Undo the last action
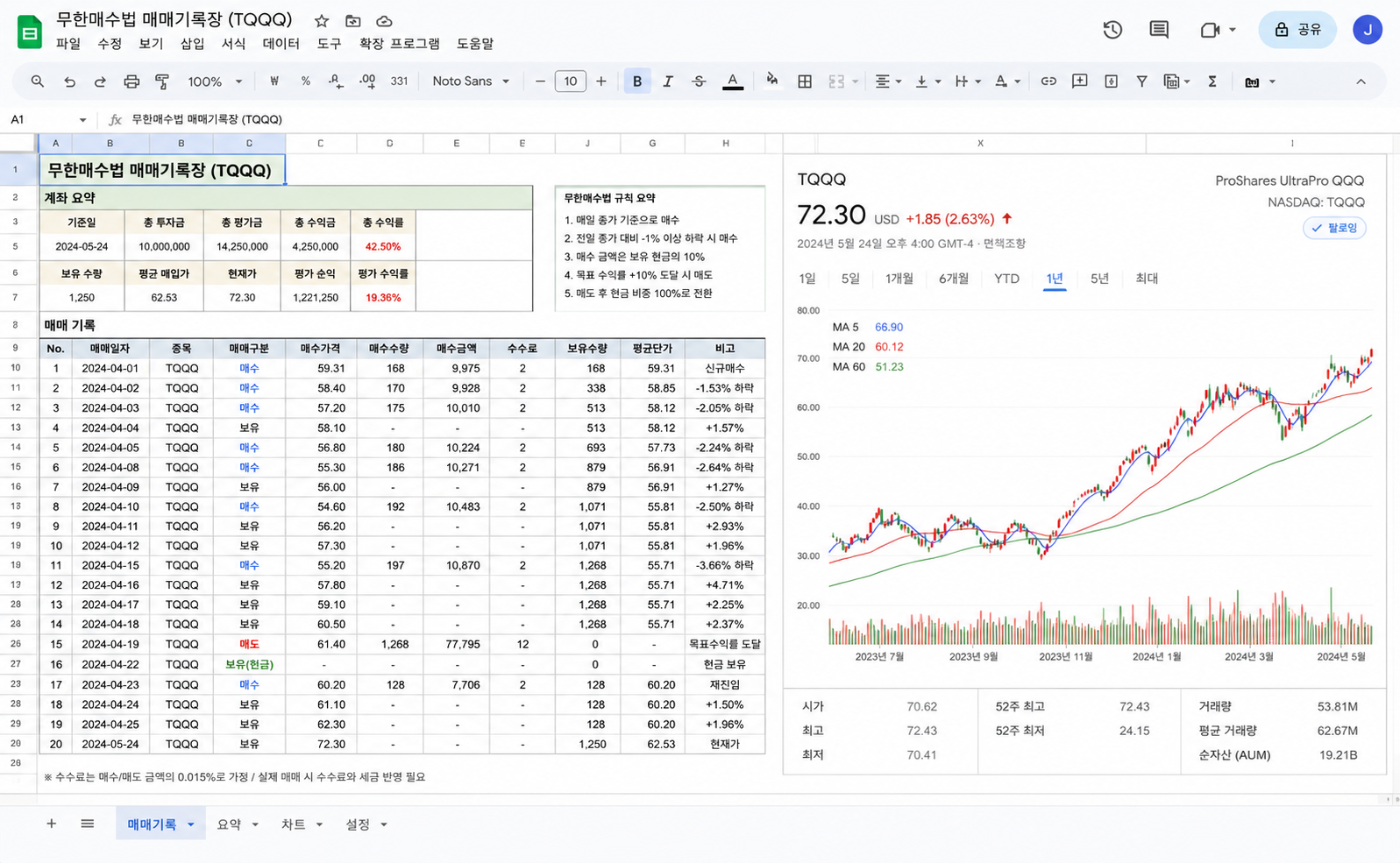 pos(69,81)
